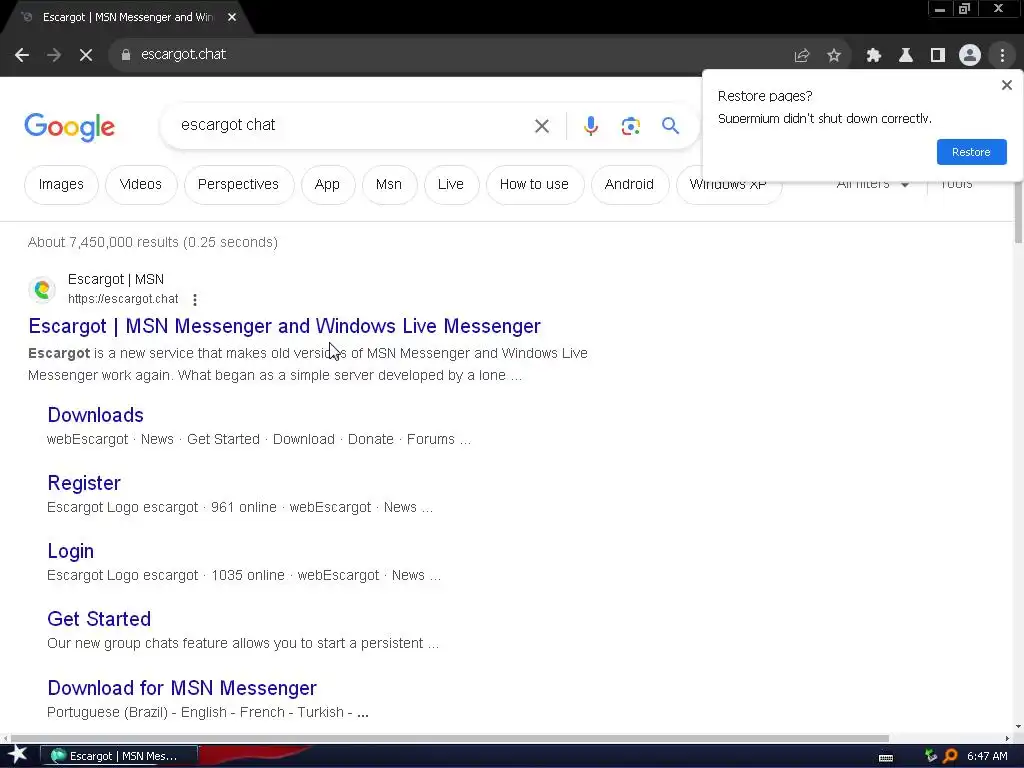Open the share this page icon
1024x768 pixels.
(802, 56)
